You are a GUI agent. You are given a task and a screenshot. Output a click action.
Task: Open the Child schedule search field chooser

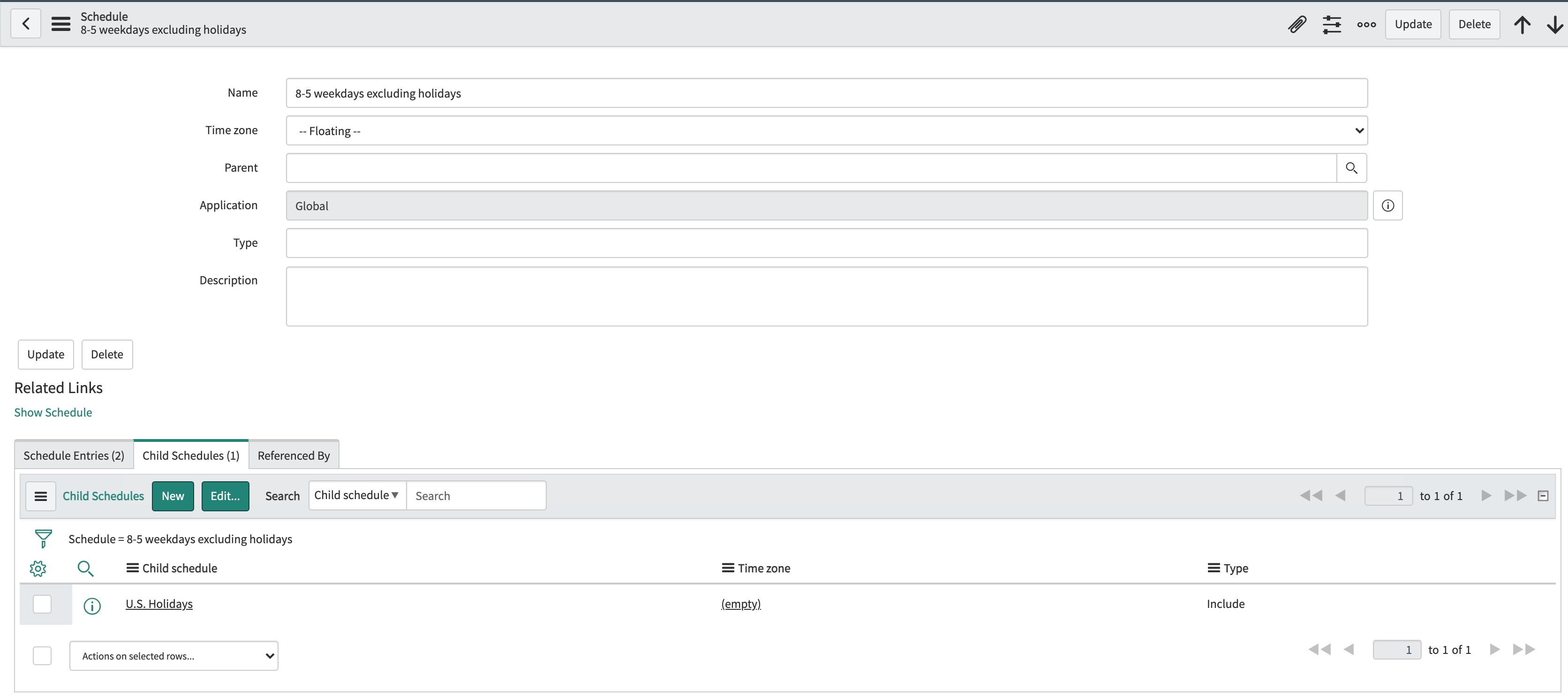(357, 495)
